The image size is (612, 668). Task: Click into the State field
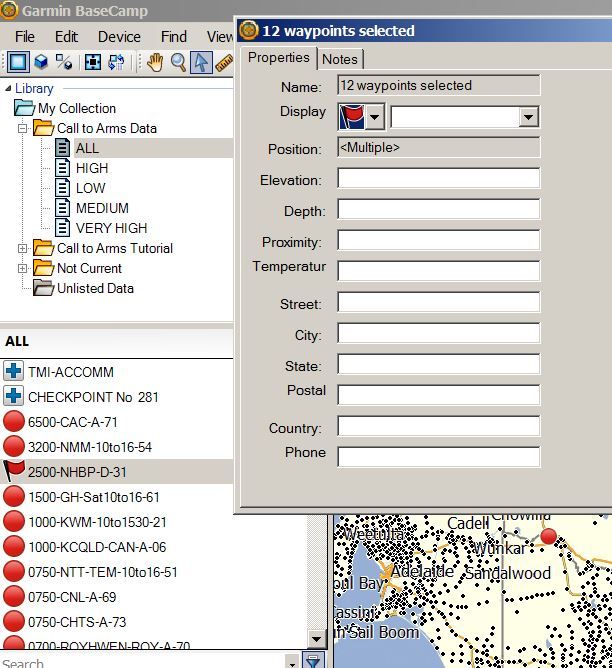(439, 364)
